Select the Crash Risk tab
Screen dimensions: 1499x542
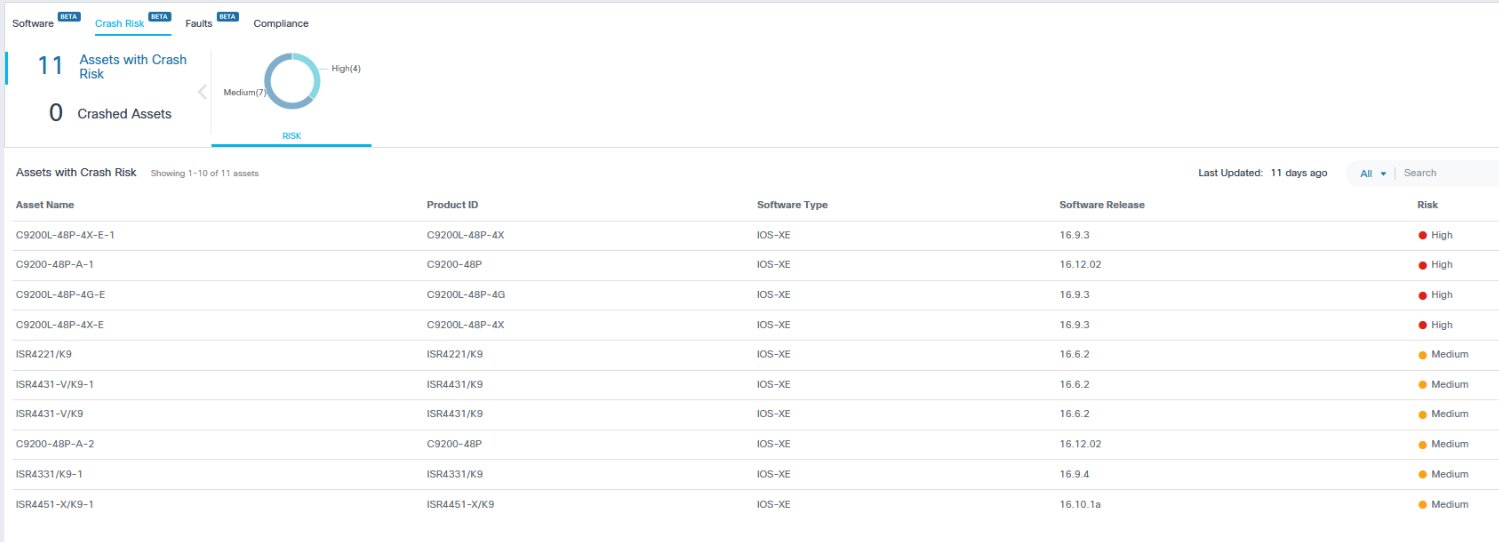(x=120, y=23)
